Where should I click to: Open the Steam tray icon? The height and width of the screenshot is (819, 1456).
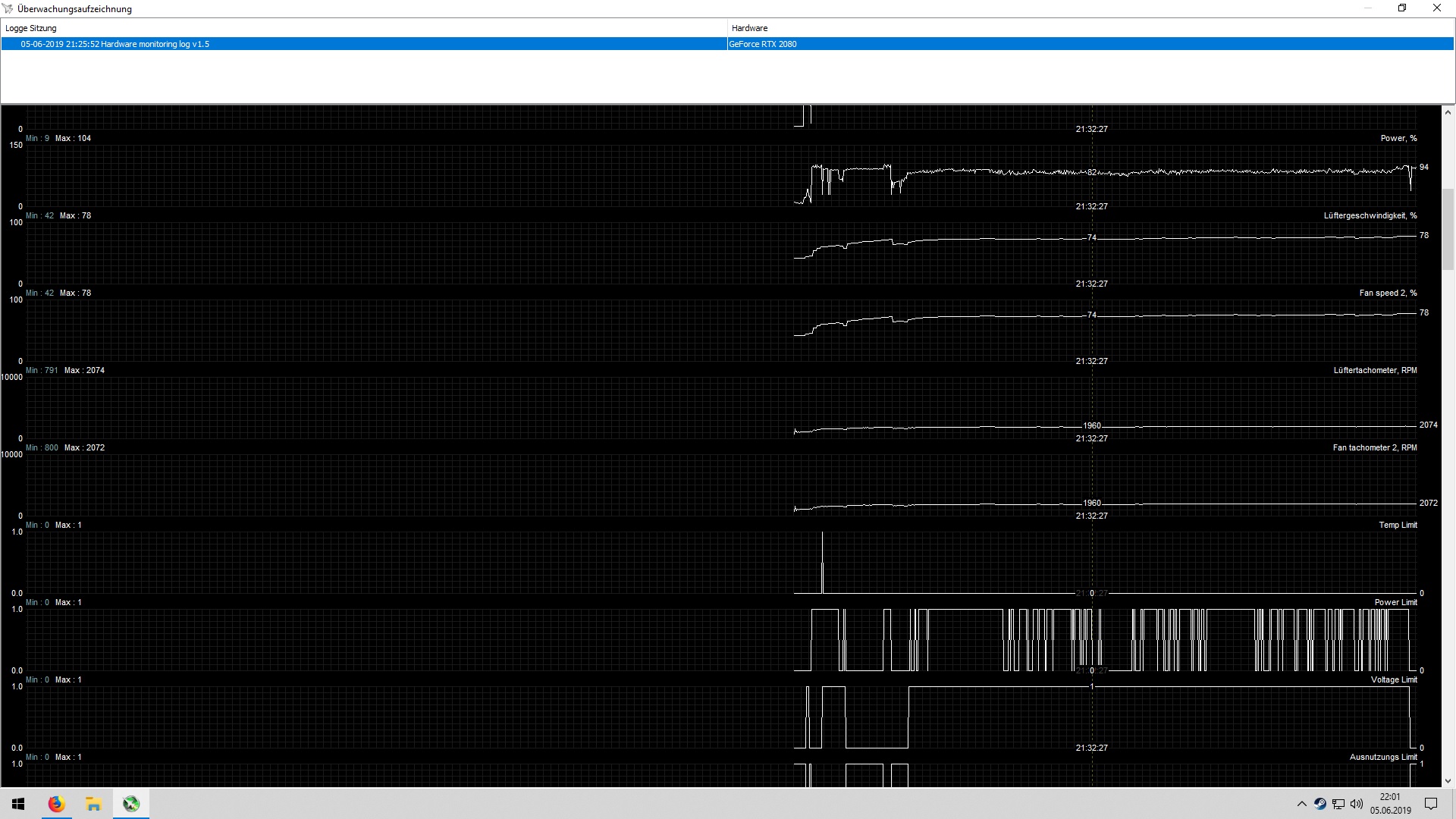[1320, 804]
